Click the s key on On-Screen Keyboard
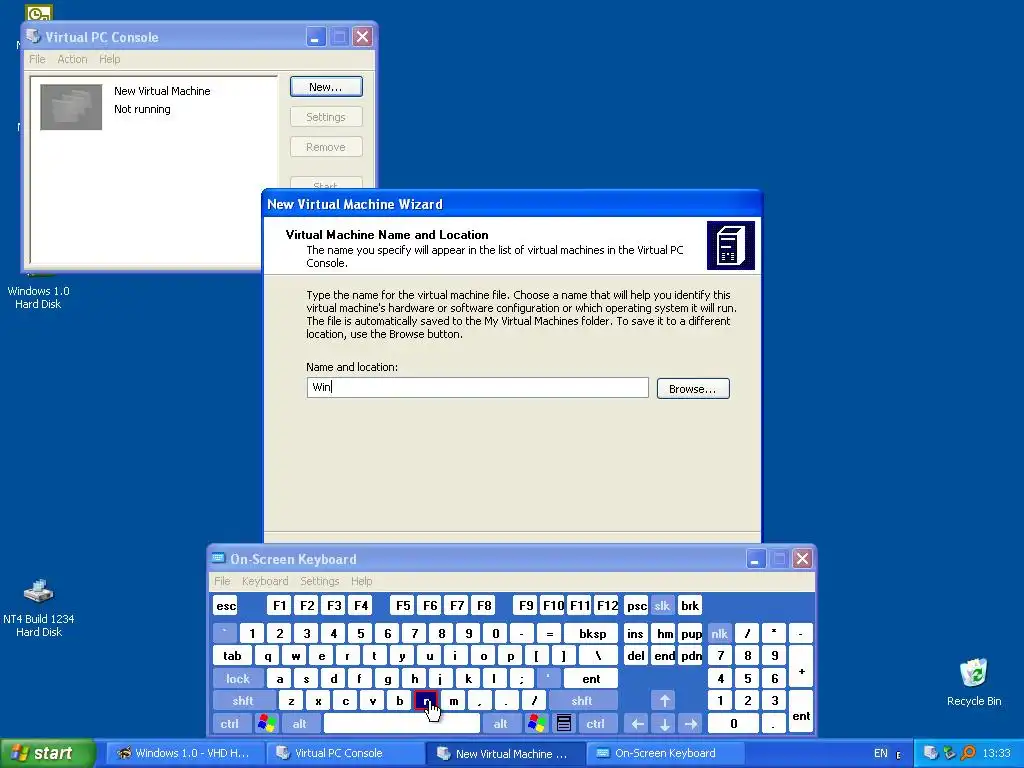This screenshot has width=1024, height=768. (x=306, y=679)
